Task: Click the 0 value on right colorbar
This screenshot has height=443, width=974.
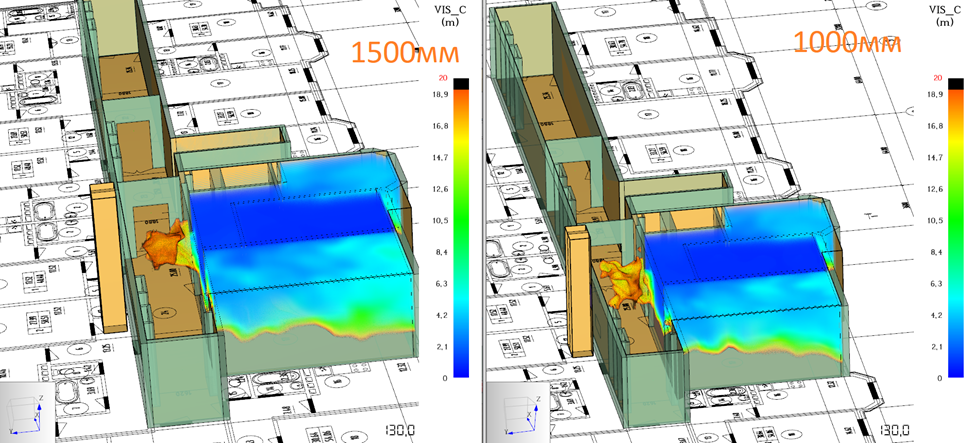Action: [x=936, y=379]
